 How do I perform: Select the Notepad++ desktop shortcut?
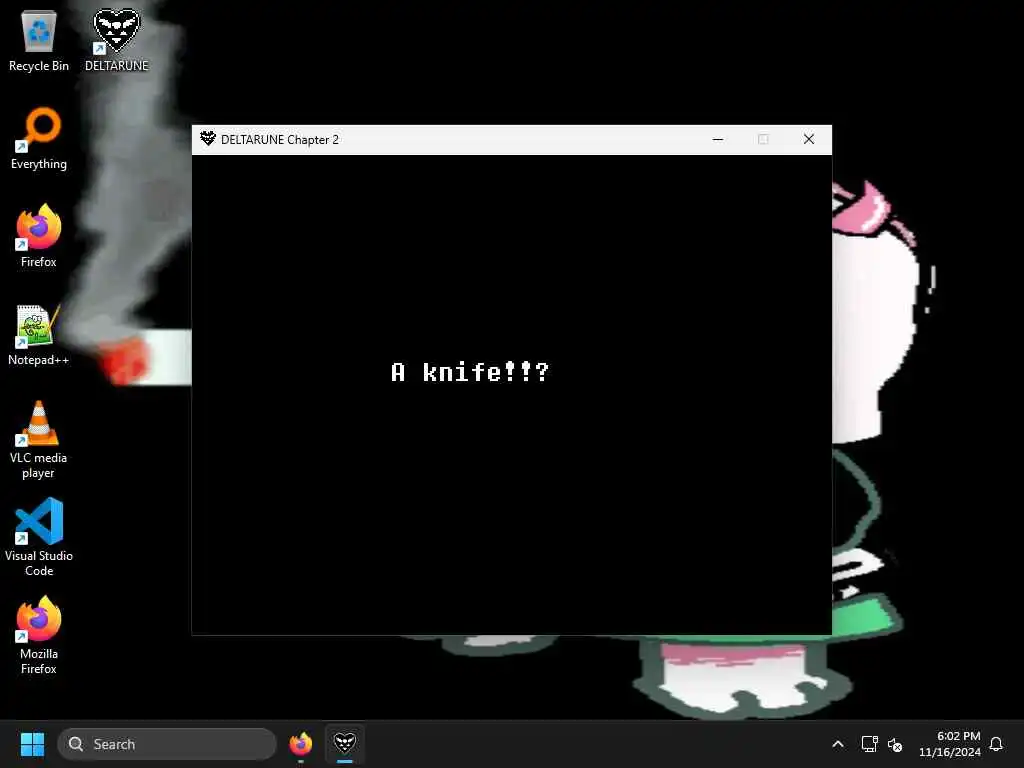pos(39,334)
